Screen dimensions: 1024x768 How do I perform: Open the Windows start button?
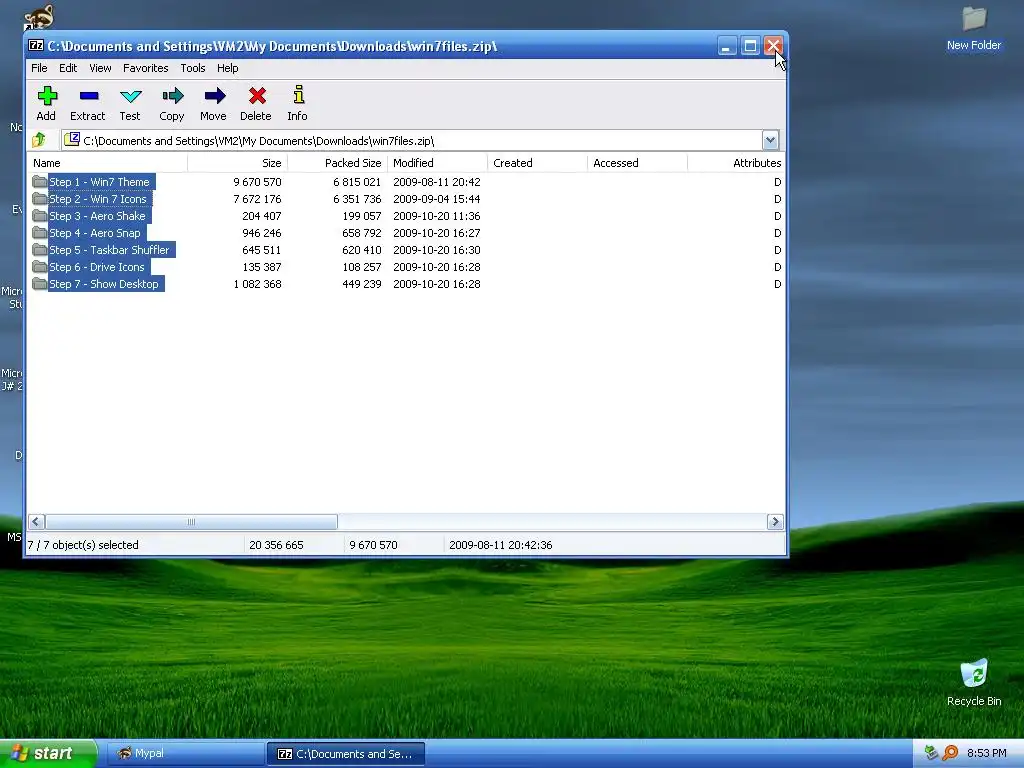pyautogui.click(x=48, y=753)
